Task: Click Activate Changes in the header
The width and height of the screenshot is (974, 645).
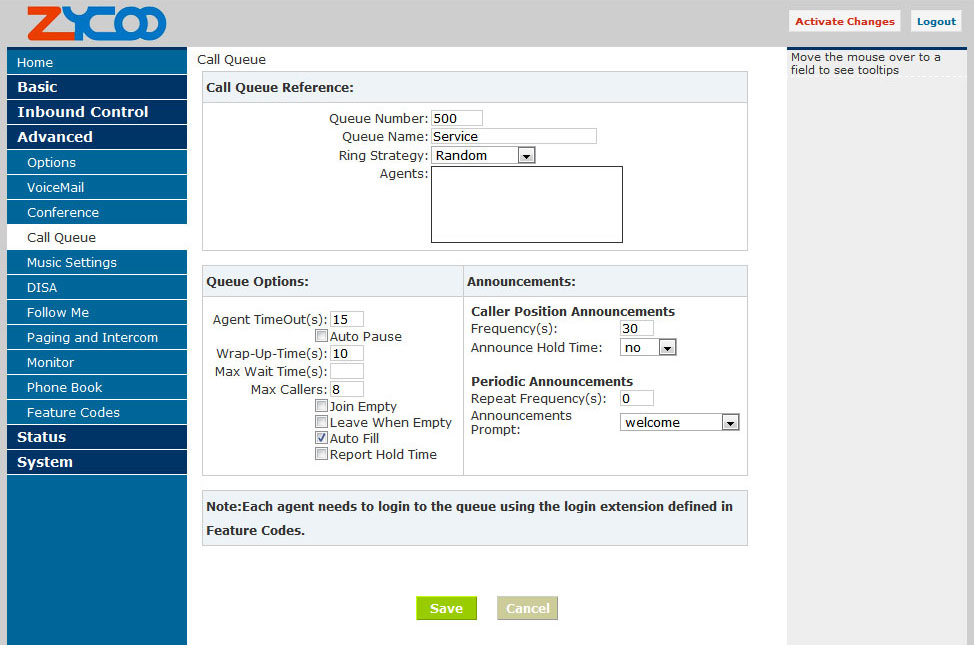Action: pyautogui.click(x=844, y=22)
